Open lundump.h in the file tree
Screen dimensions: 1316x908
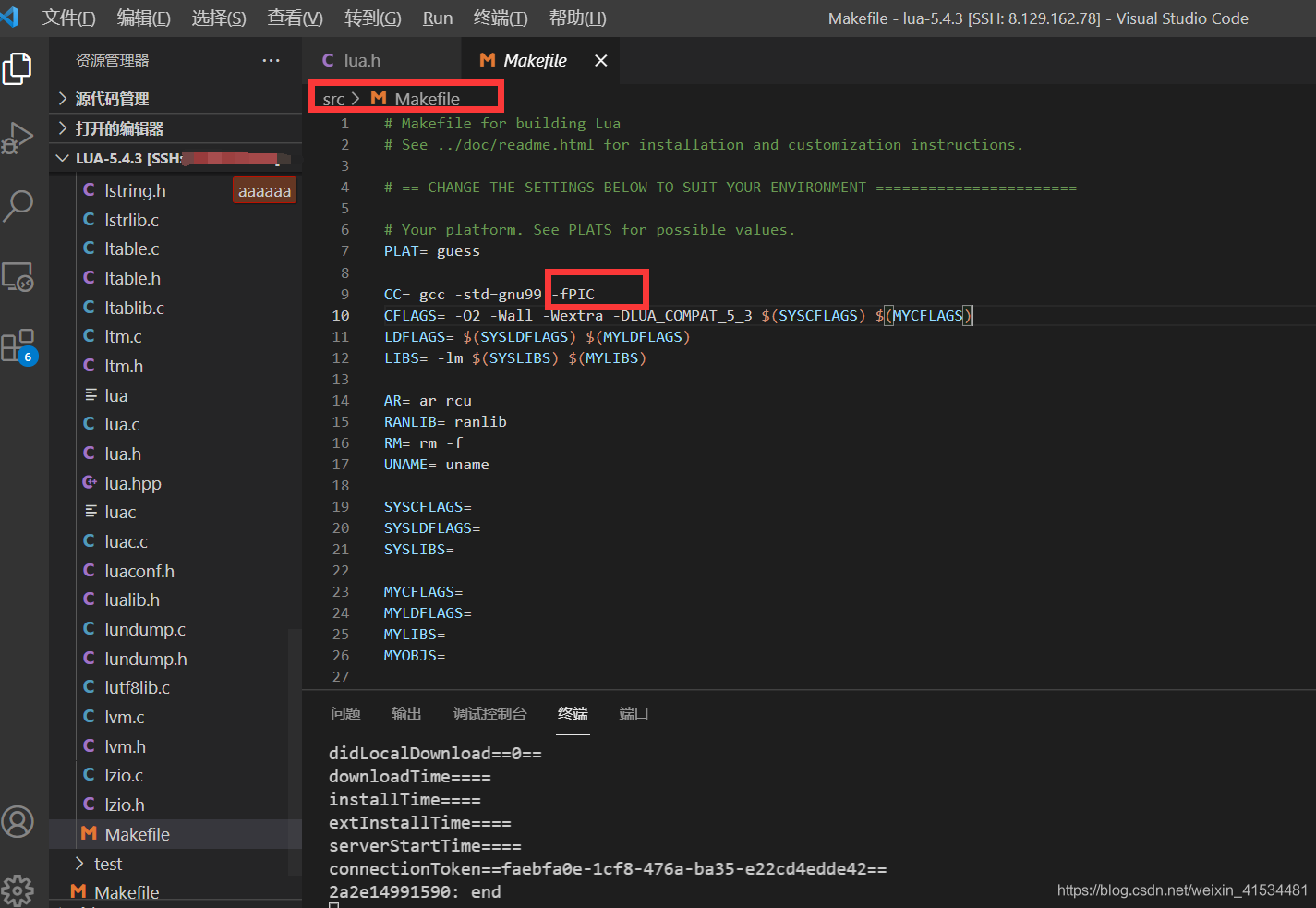click(x=146, y=659)
